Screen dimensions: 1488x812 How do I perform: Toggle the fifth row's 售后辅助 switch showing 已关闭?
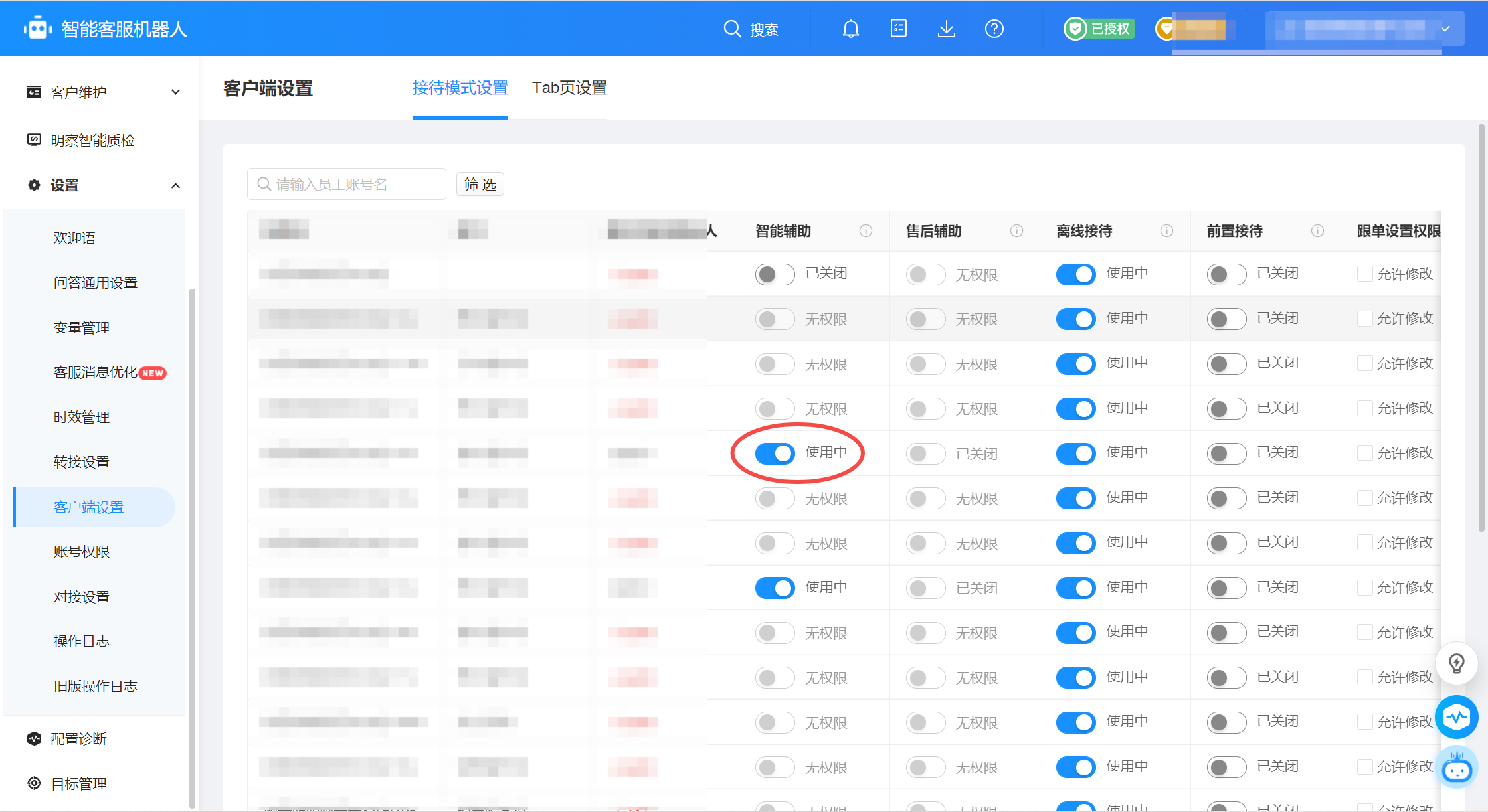[x=925, y=453]
